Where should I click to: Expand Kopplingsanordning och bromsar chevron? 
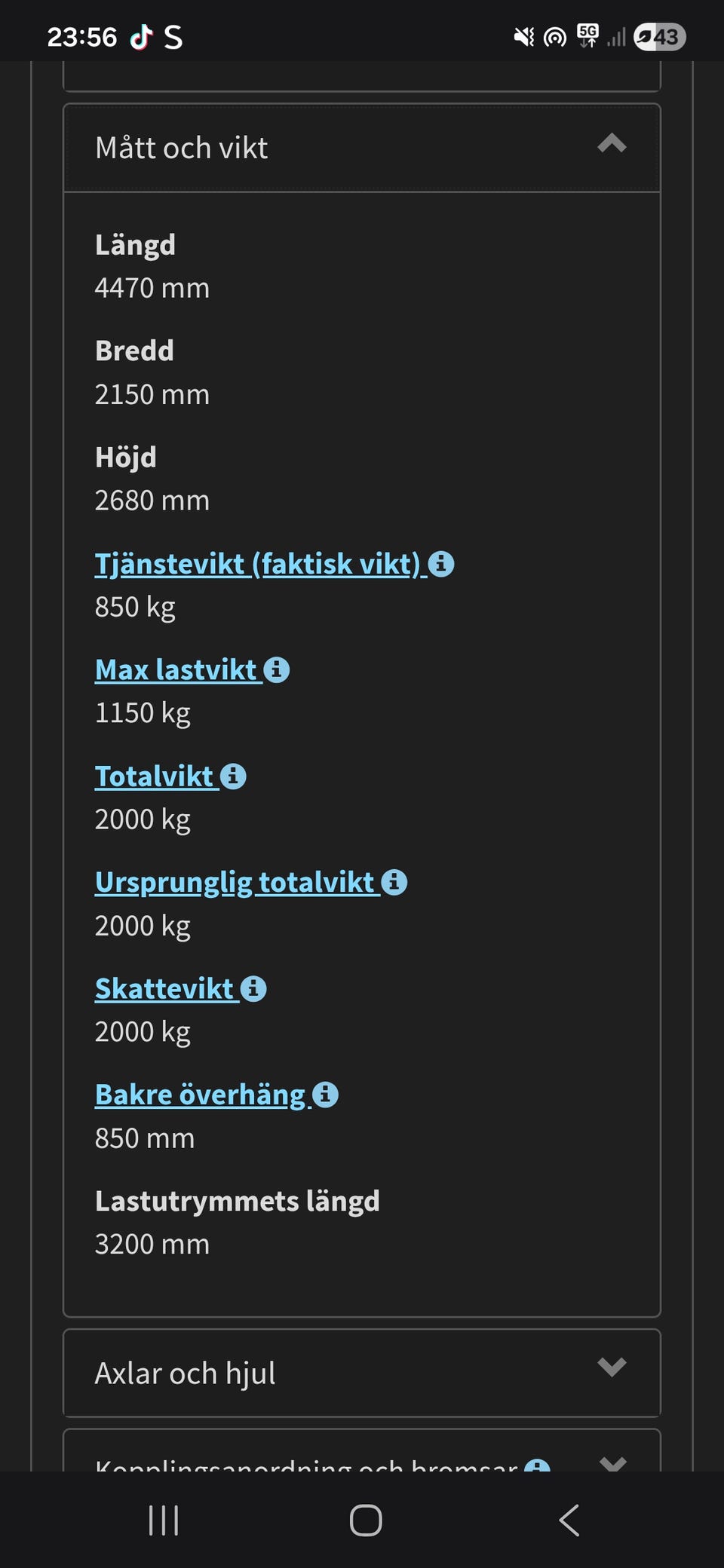pos(612,1463)
